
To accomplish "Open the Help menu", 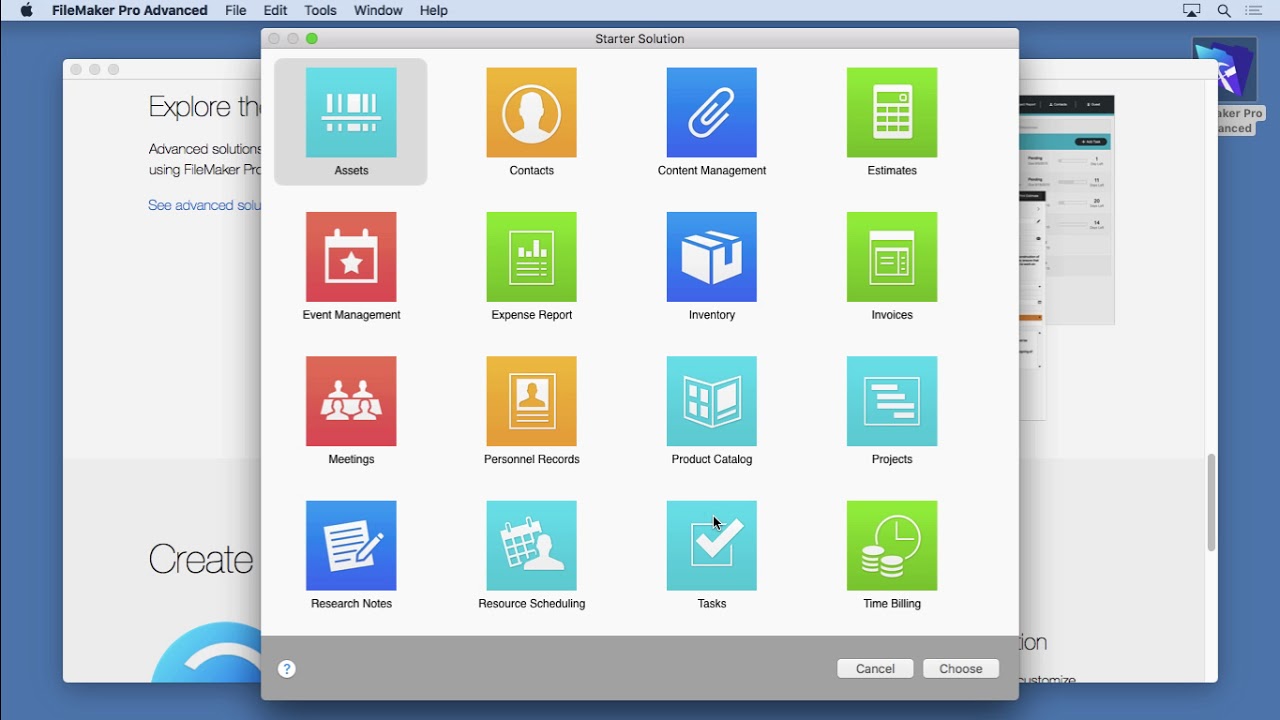I will tap(433, 10).
